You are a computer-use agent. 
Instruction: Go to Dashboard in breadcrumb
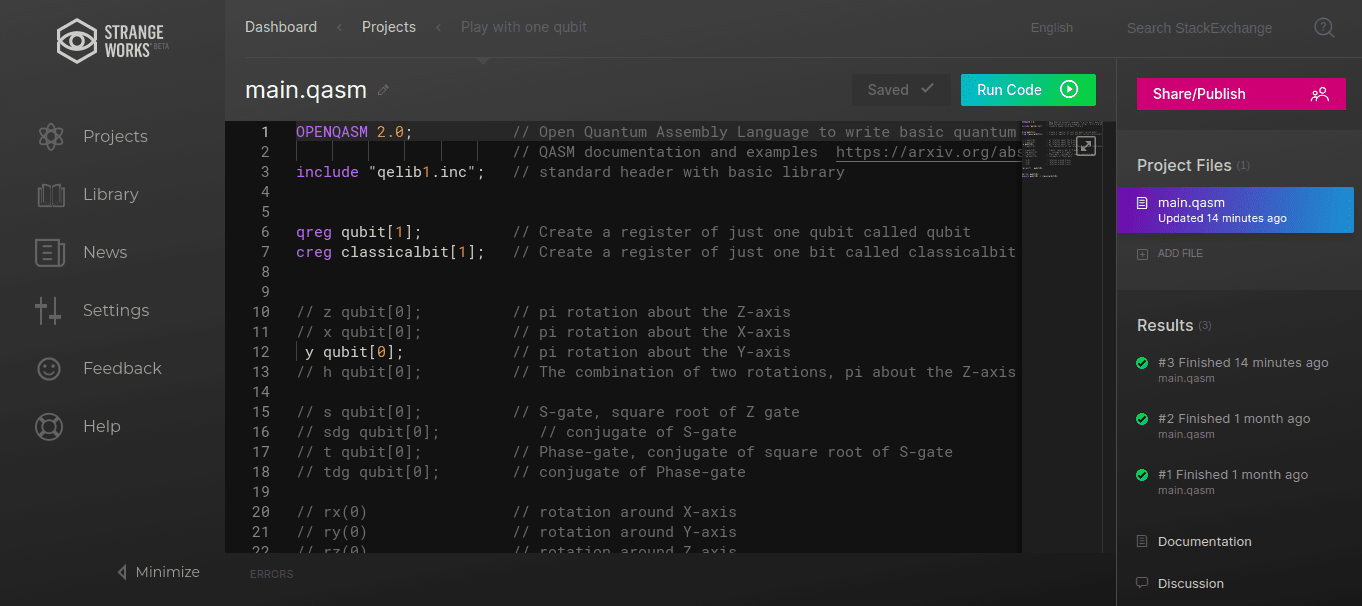281,27
